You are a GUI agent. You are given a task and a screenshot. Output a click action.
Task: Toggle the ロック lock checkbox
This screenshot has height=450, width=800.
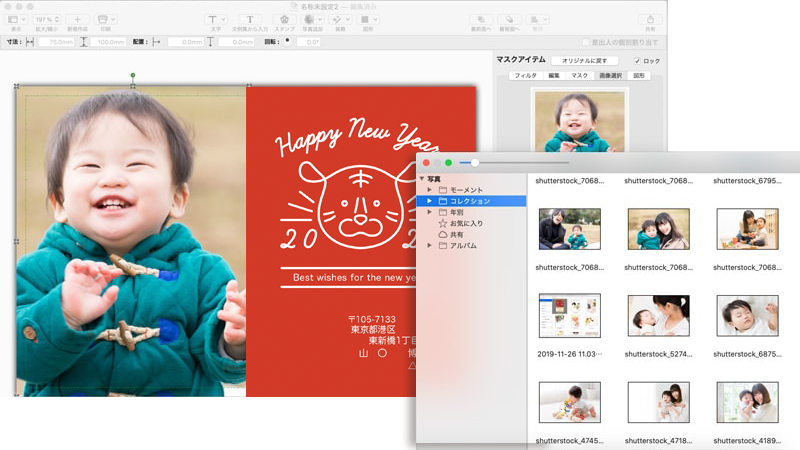pyautogui.click(x=637, y=61)
